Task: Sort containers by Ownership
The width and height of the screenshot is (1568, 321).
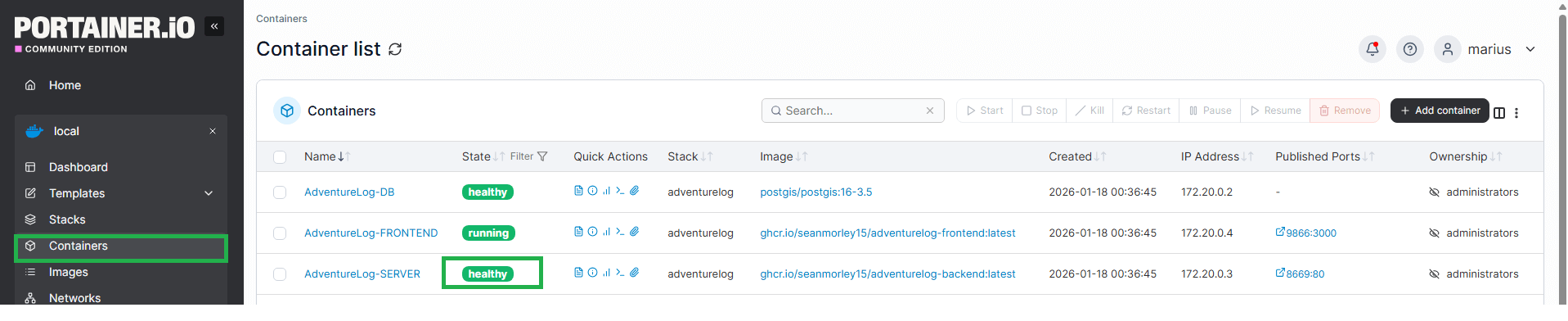Action: [x=1466, y=156]
